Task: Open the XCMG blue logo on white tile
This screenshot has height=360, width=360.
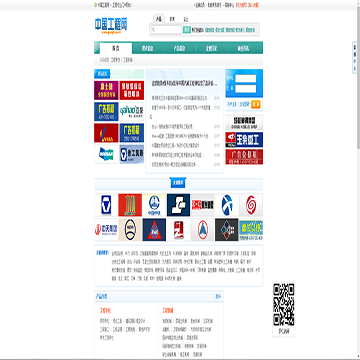Action: tap(106, 205)
